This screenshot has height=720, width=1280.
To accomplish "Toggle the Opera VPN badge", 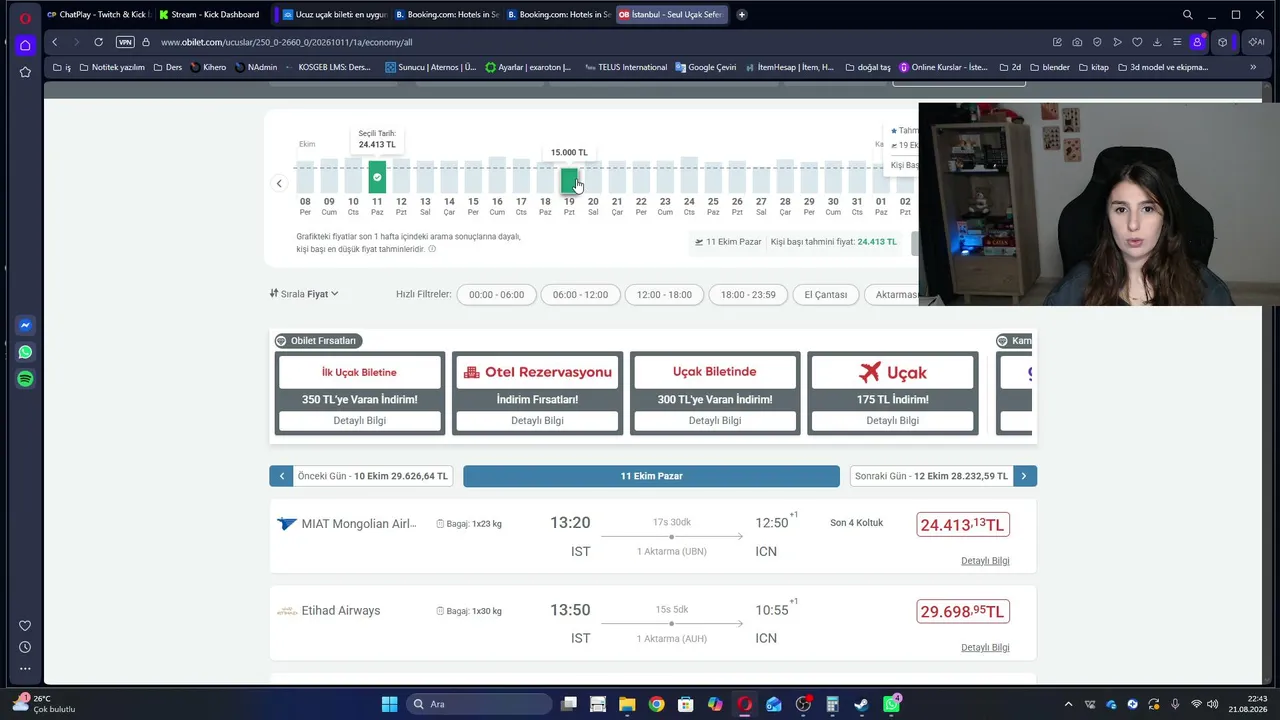I will coord(125,42).
